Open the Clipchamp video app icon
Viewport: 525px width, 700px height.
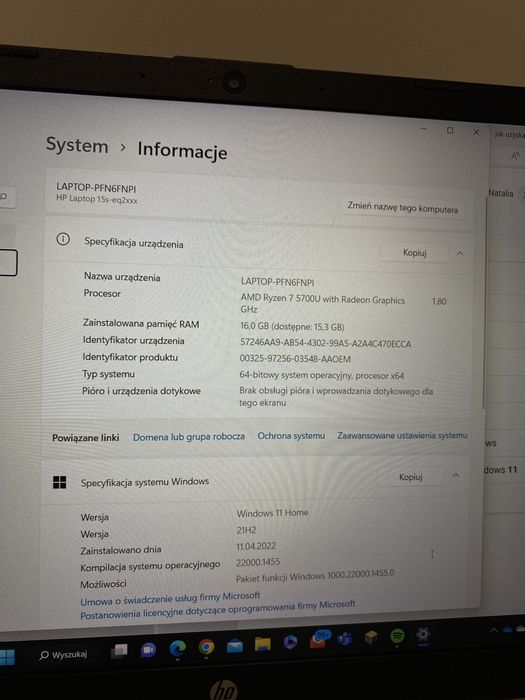[290, 642]
